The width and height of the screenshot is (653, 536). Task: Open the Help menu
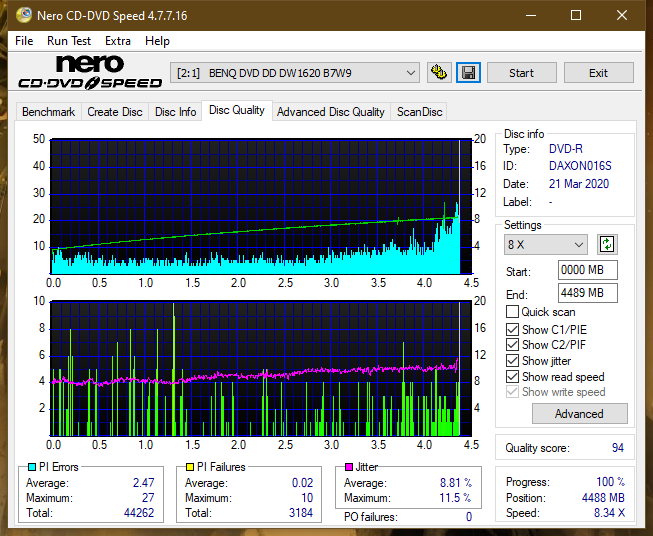point(157,41)
